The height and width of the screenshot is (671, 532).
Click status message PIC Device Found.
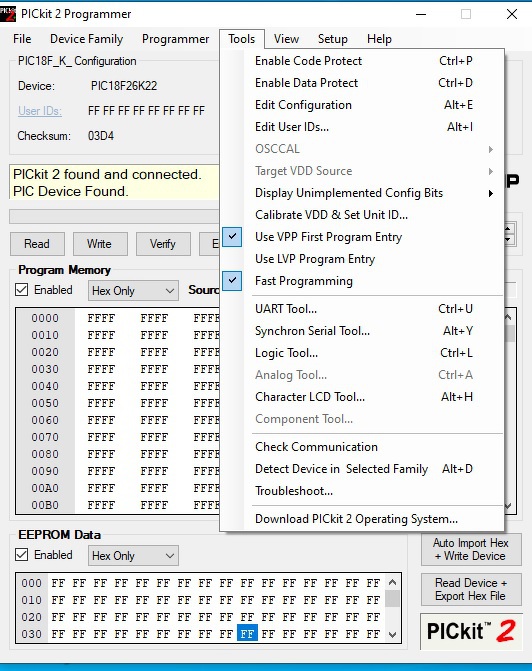pos(71,191)
